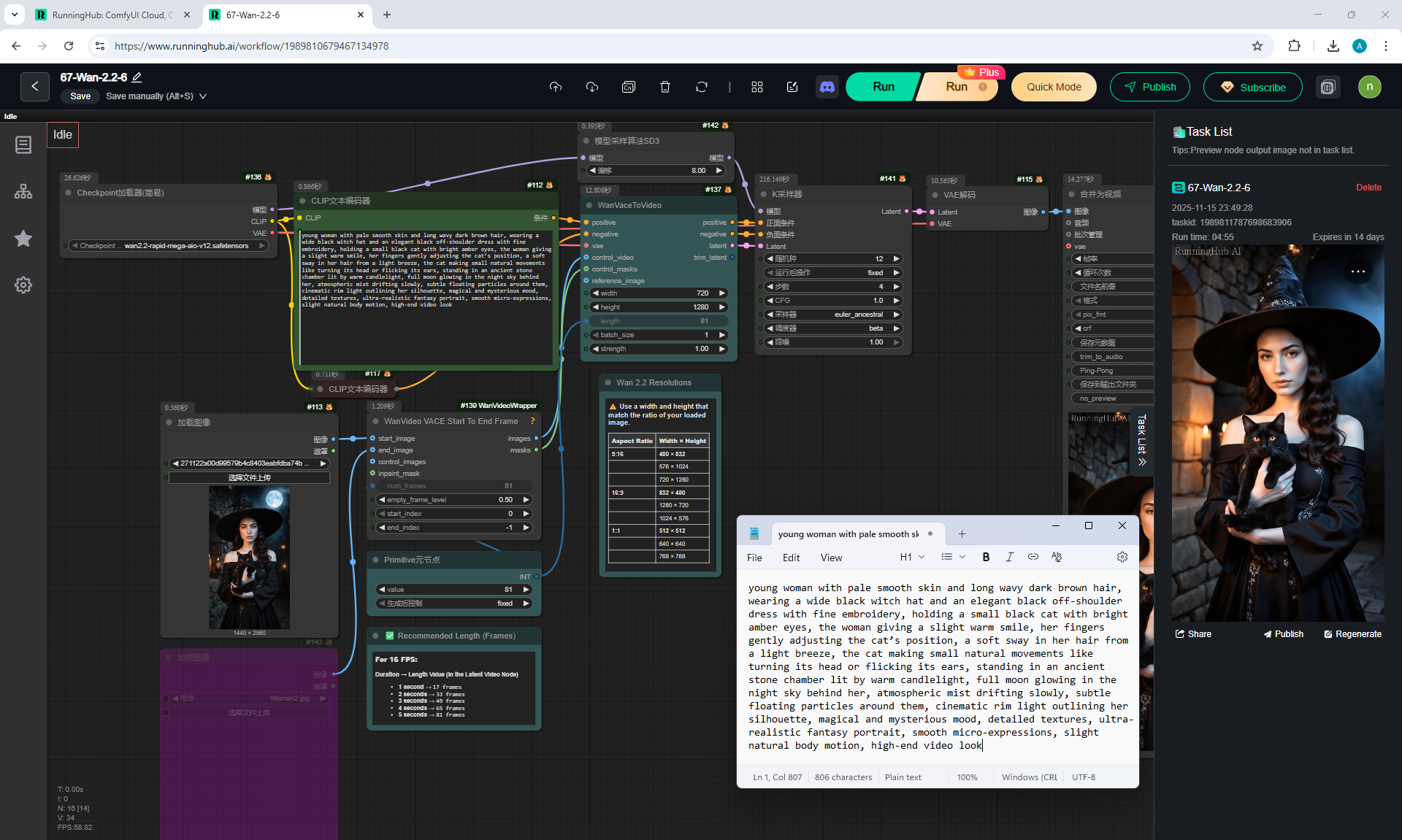
Task: Toggle bold formatting in Notepad
Action: [986, 557]
